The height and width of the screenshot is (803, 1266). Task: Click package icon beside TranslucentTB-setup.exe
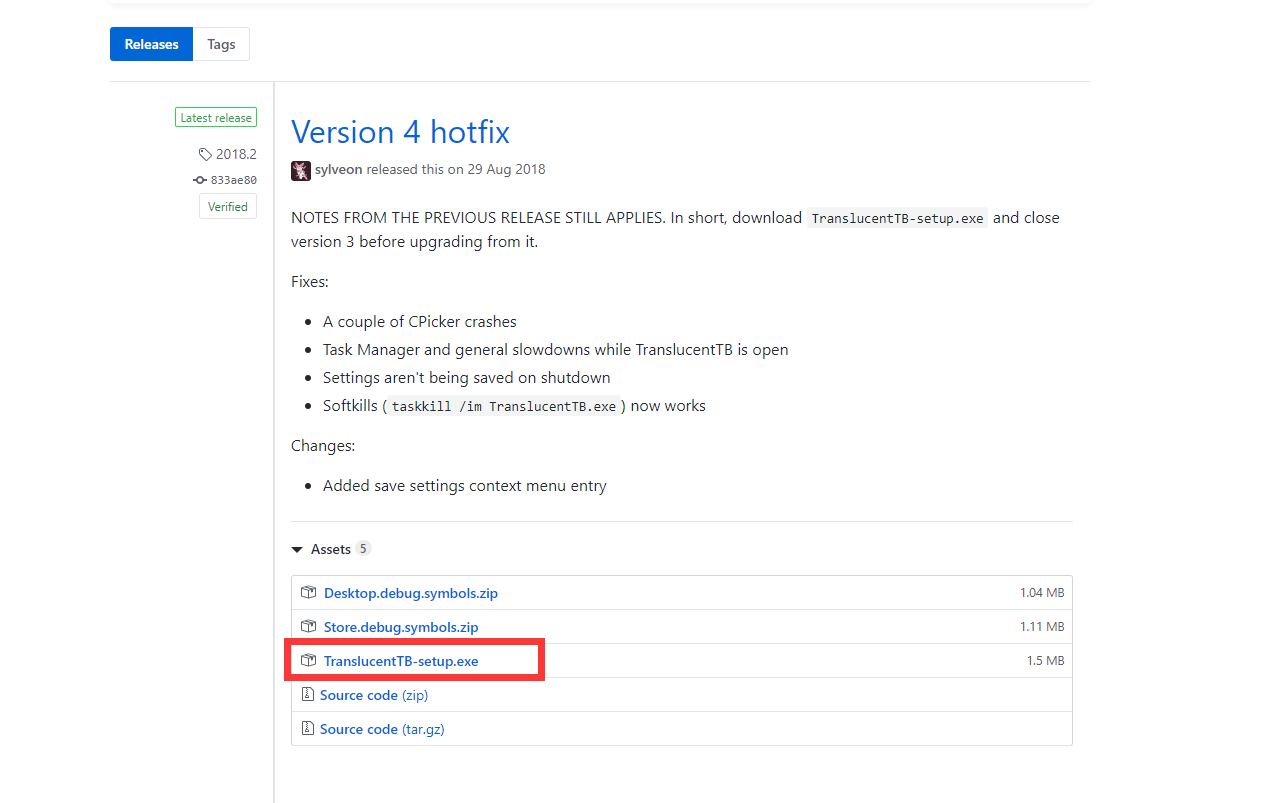(308, 661)
